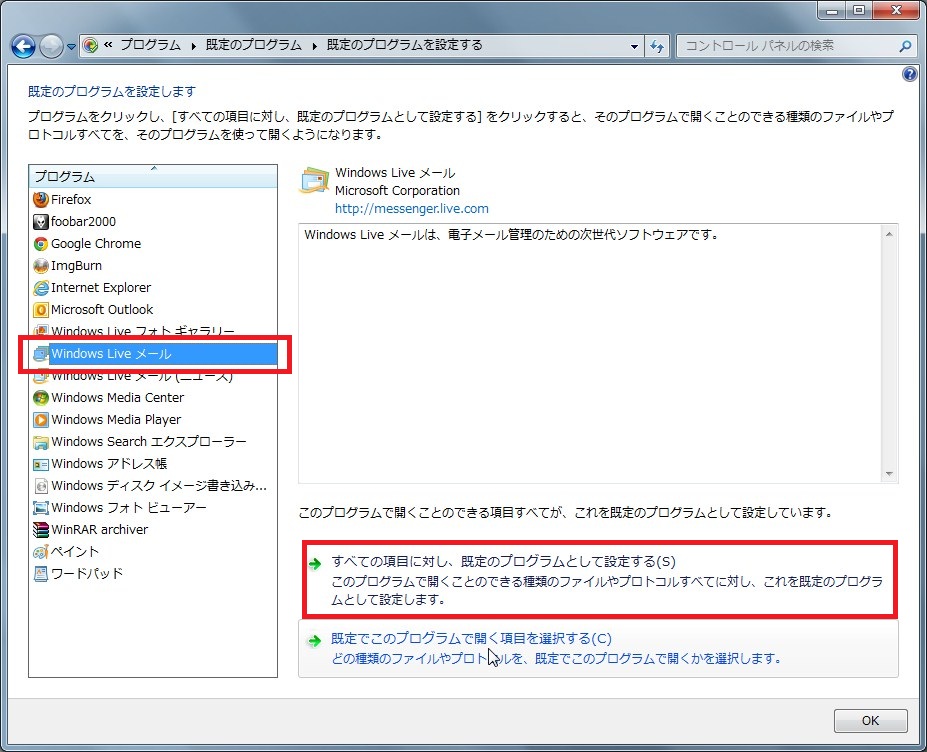Click the Windows Media Player icon
Viewport: 927px width, 752px height.
(41, 419)
